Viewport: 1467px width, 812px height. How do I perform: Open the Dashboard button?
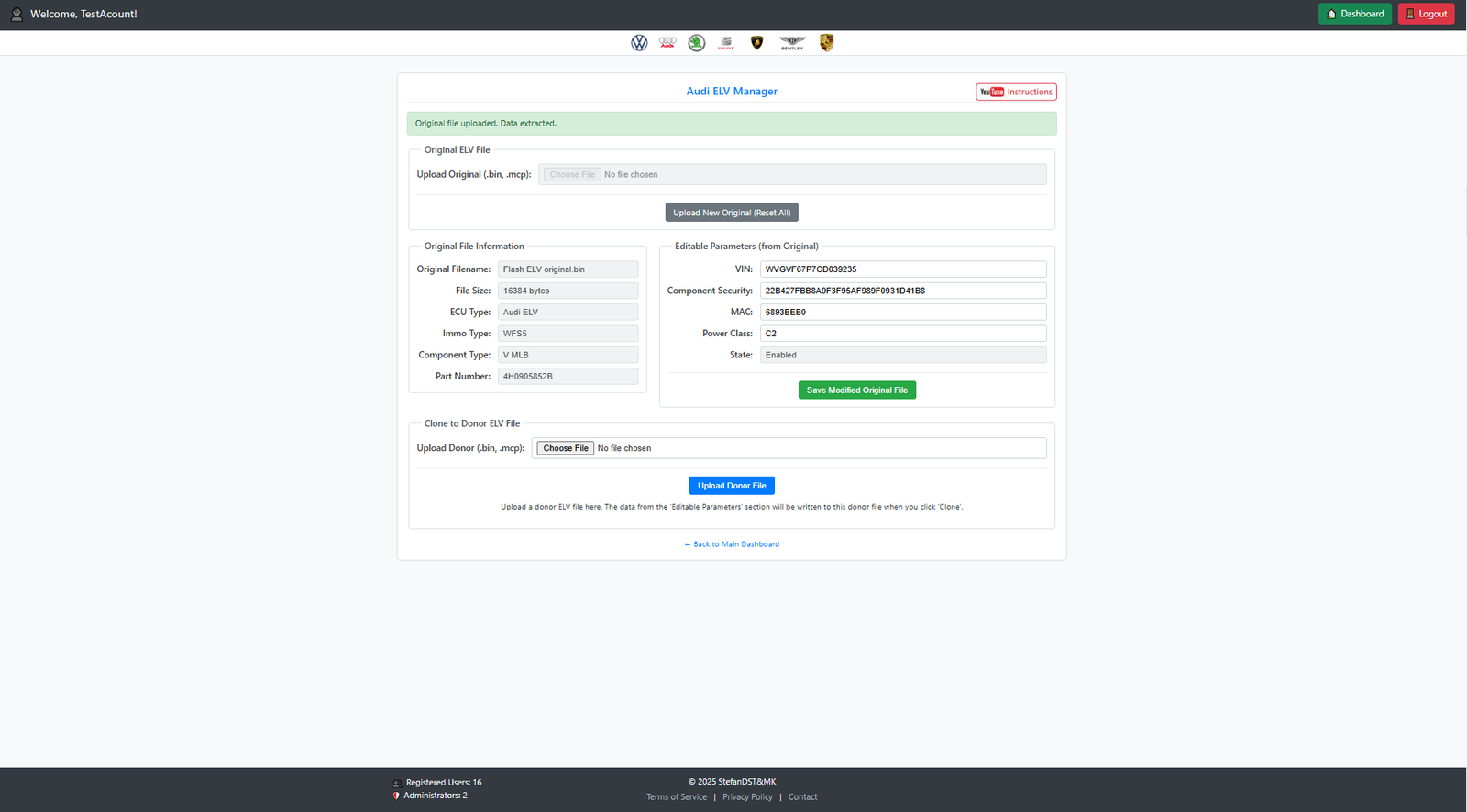click(1355, 14)
